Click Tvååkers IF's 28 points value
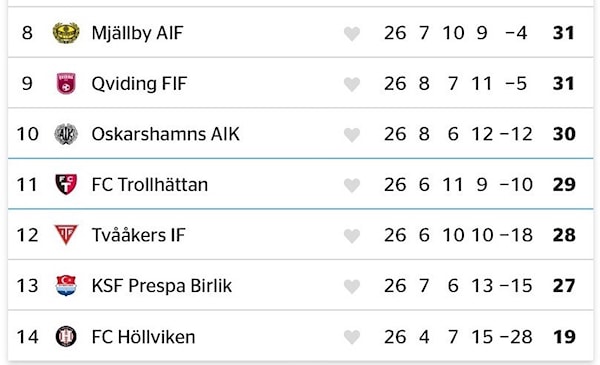The width and height of the screenshot is (600, 365). pyautogui.click(x=564, y=235)
